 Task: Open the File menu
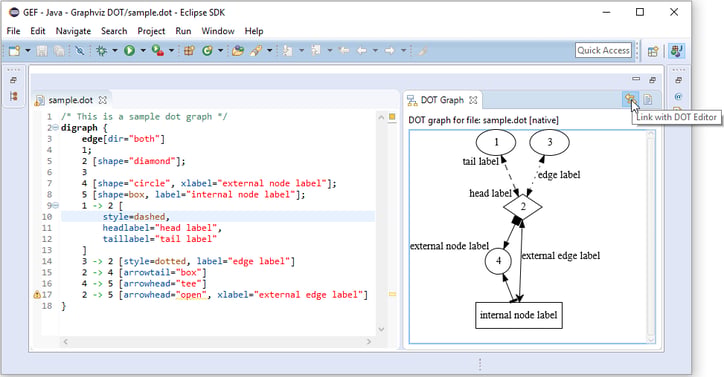point(13,31)
